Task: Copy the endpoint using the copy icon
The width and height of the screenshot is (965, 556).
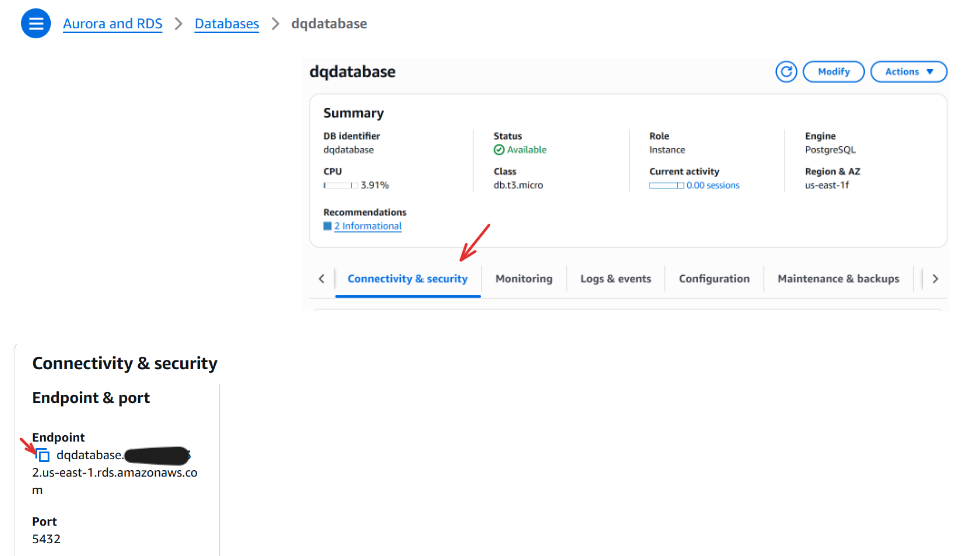Action: [43, 456]
